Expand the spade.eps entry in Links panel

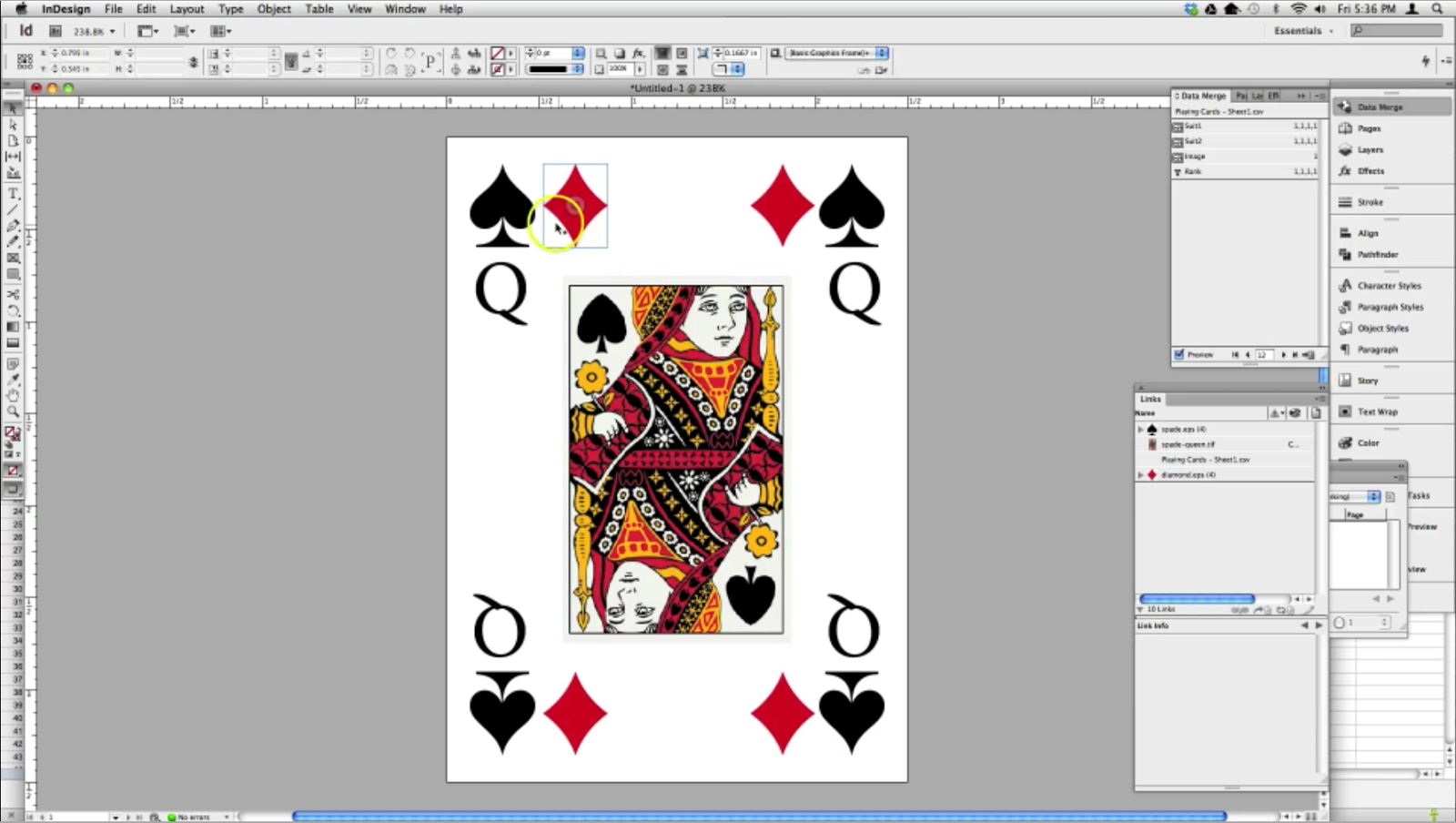click(1140, 429)
